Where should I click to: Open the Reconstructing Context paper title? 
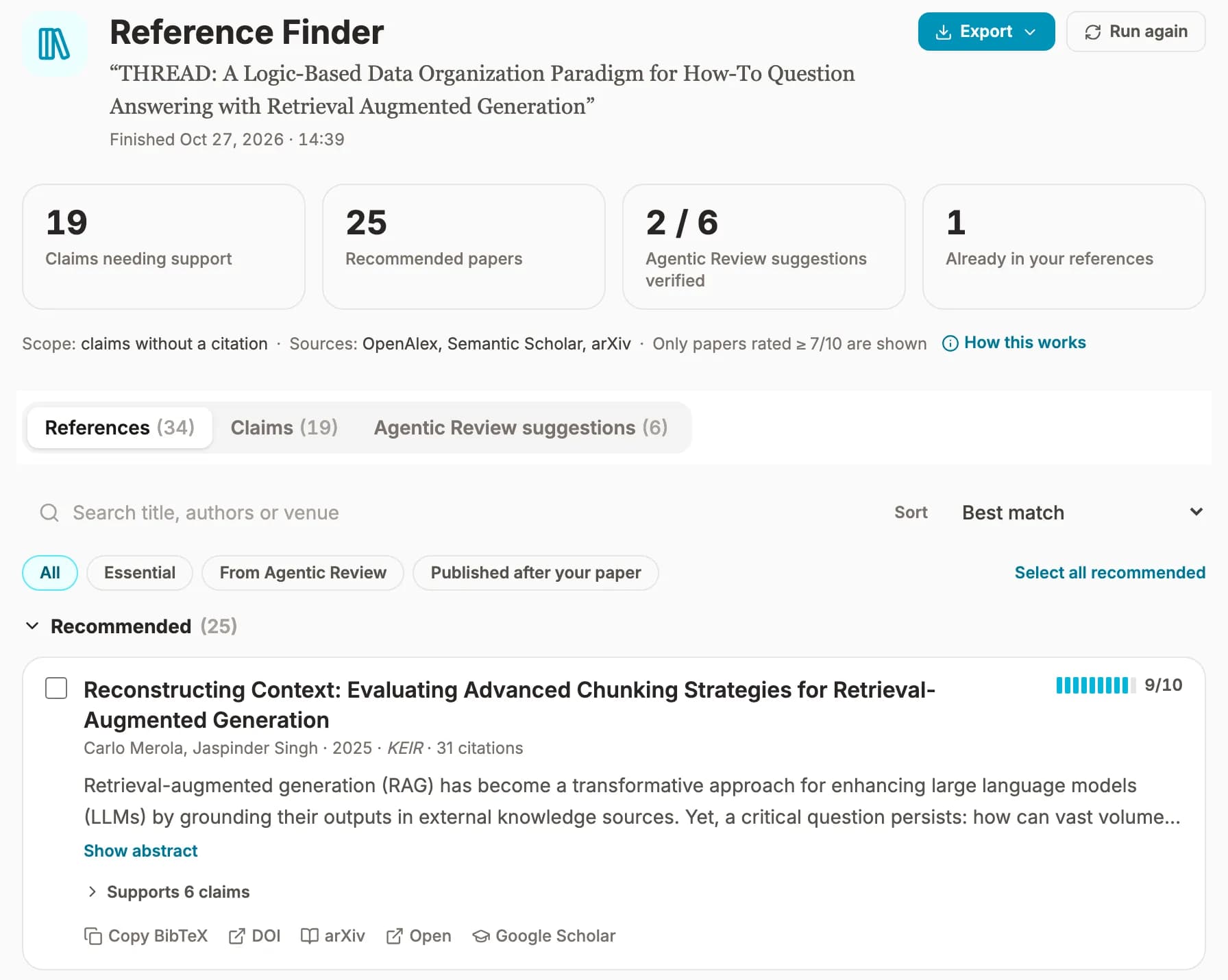point(509,705)
